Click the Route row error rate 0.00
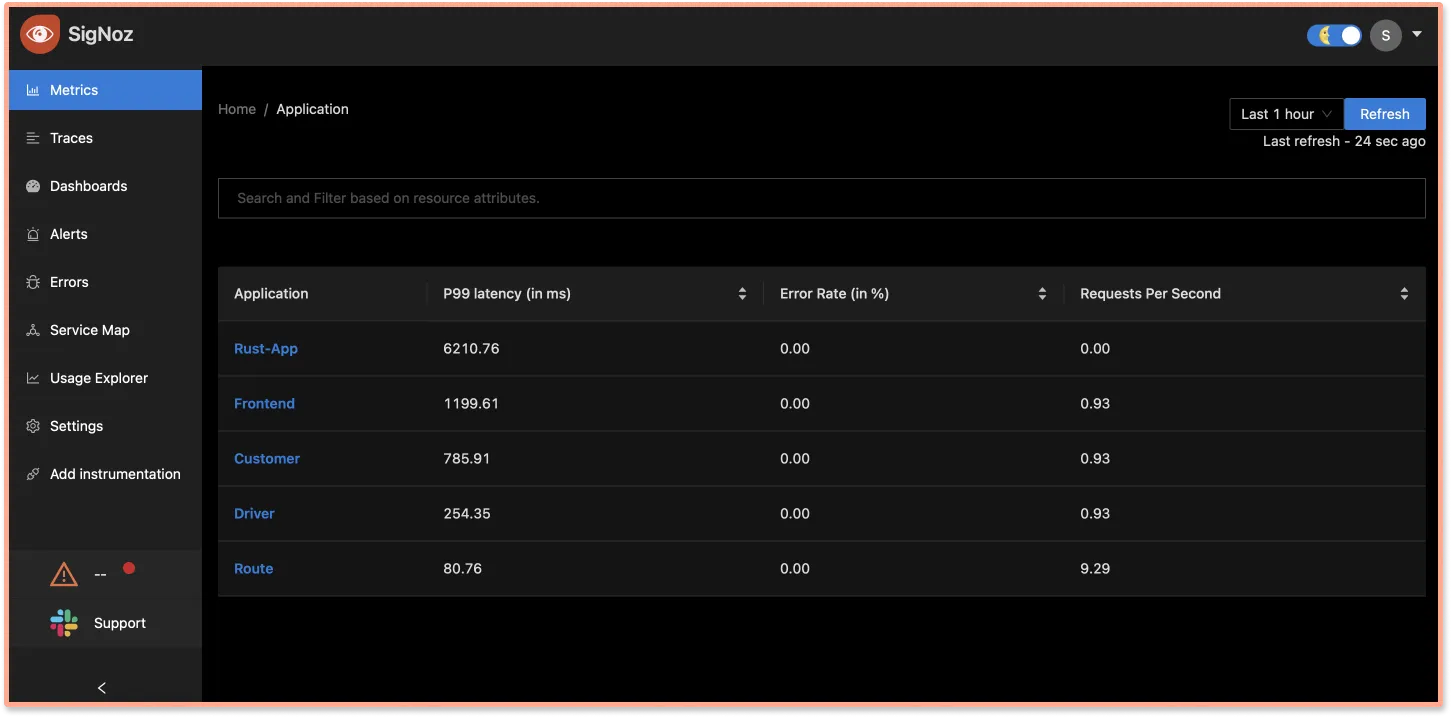The width and height of the screenshot is (1451, 717). [795, 569]
